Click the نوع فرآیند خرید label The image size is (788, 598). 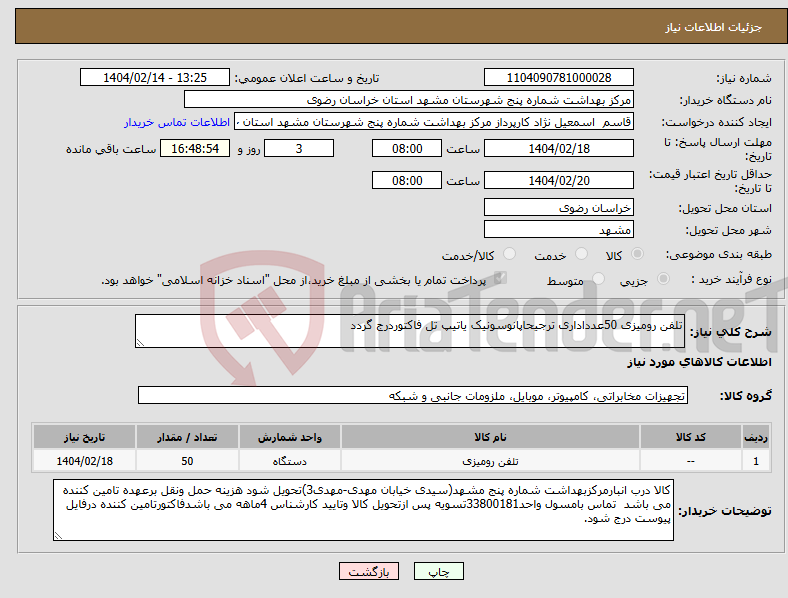(731, 279)
